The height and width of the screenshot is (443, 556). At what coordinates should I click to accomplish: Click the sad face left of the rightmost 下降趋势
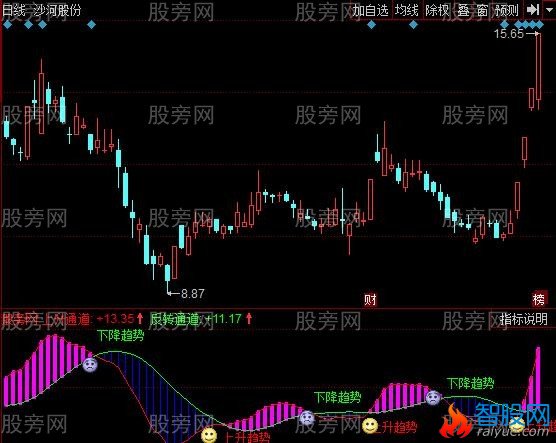pos(433,398)
